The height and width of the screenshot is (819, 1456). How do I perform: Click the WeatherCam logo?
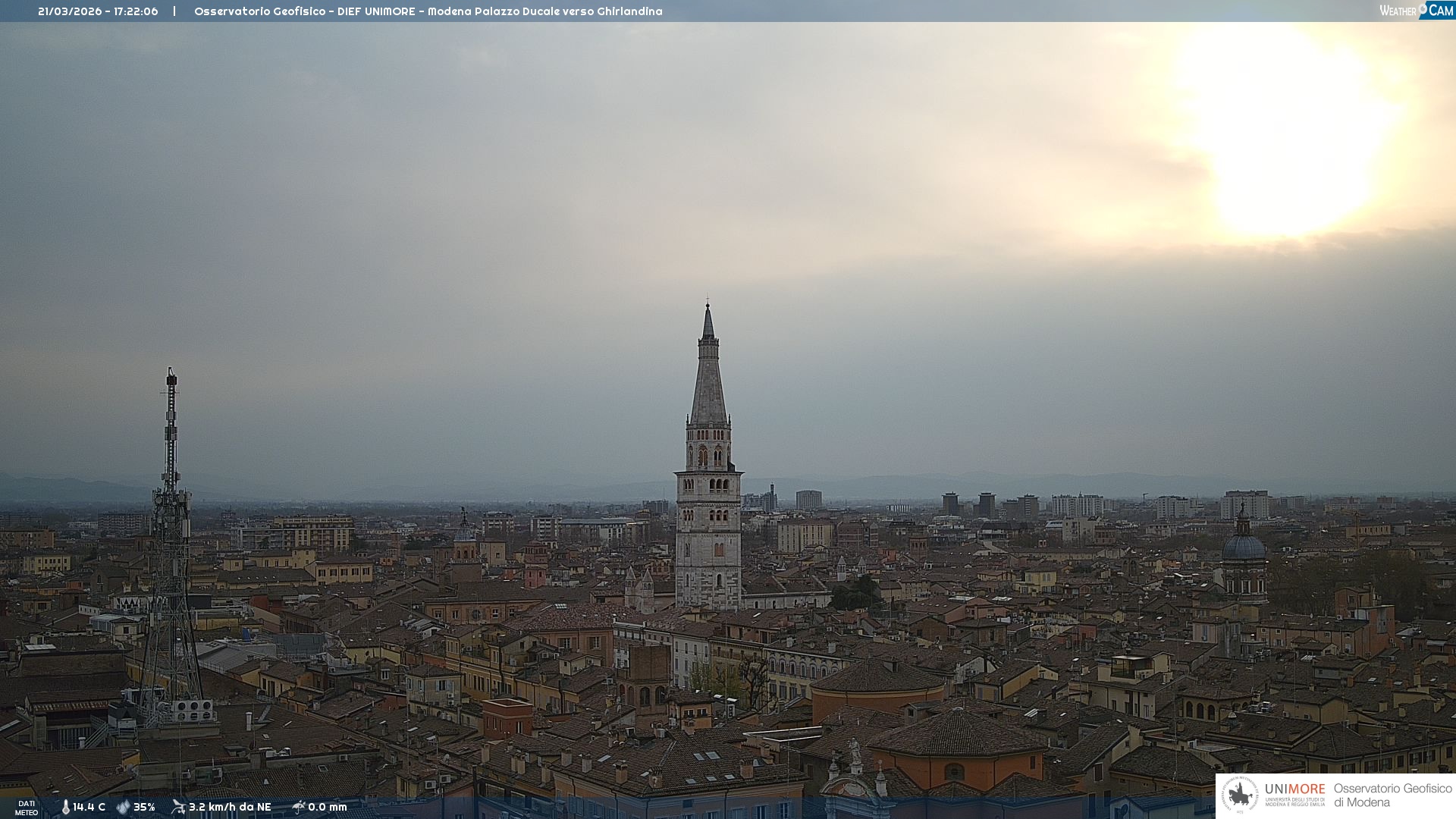point(1416,11)
